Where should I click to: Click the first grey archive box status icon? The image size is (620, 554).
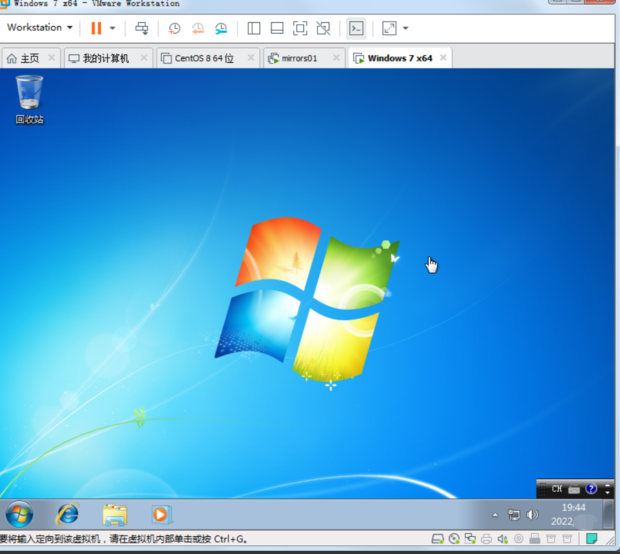click(551, 539)
